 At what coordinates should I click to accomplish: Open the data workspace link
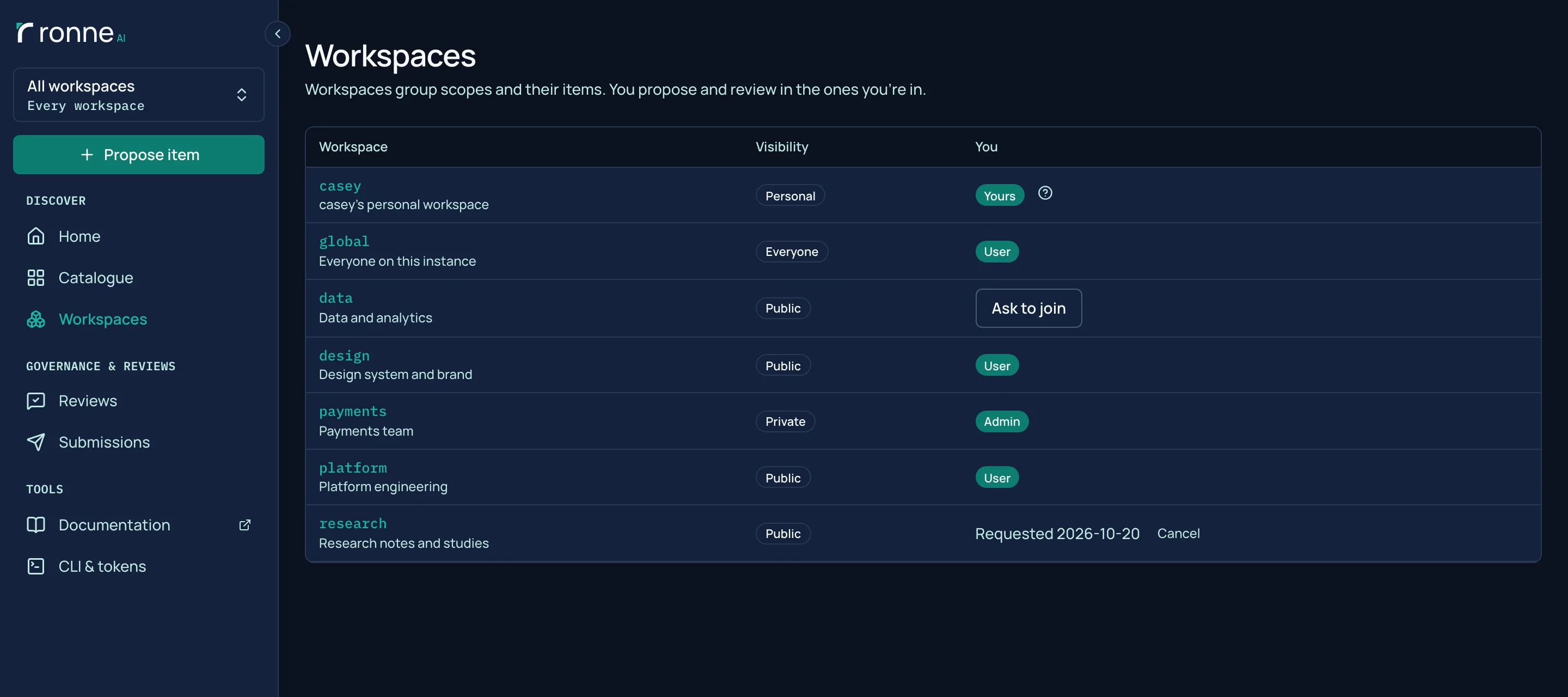coord(336,298)
